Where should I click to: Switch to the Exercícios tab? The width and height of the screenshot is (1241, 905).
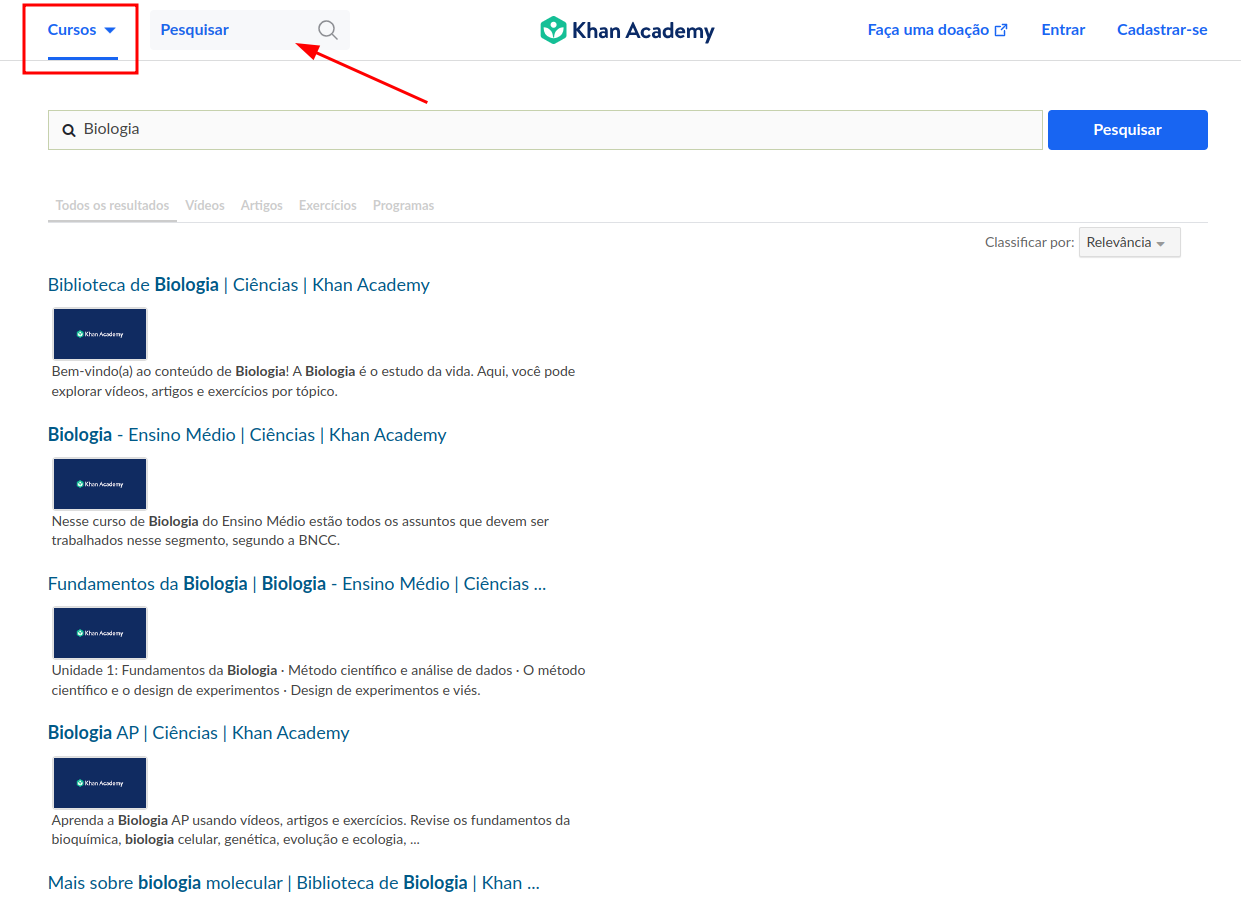pyautogui.click(x=328, y=205)
